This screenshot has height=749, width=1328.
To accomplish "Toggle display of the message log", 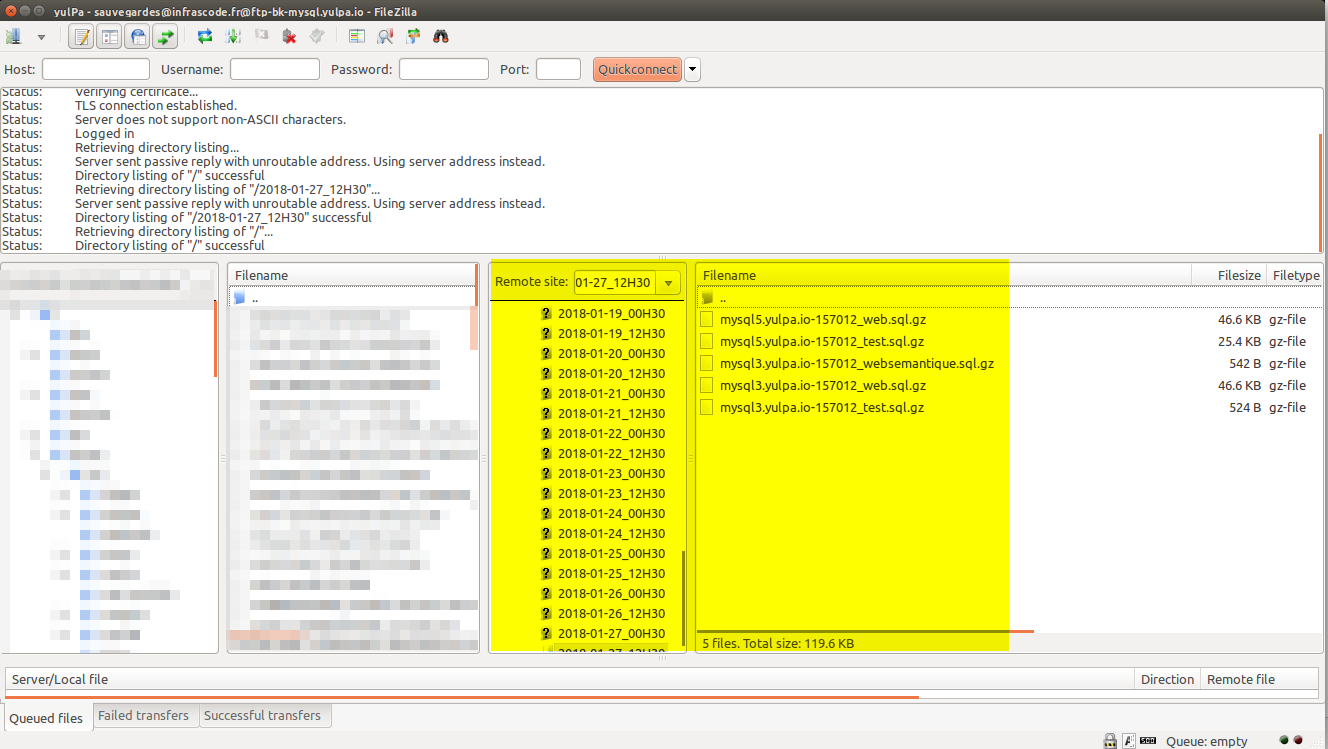I will point(82,37).
